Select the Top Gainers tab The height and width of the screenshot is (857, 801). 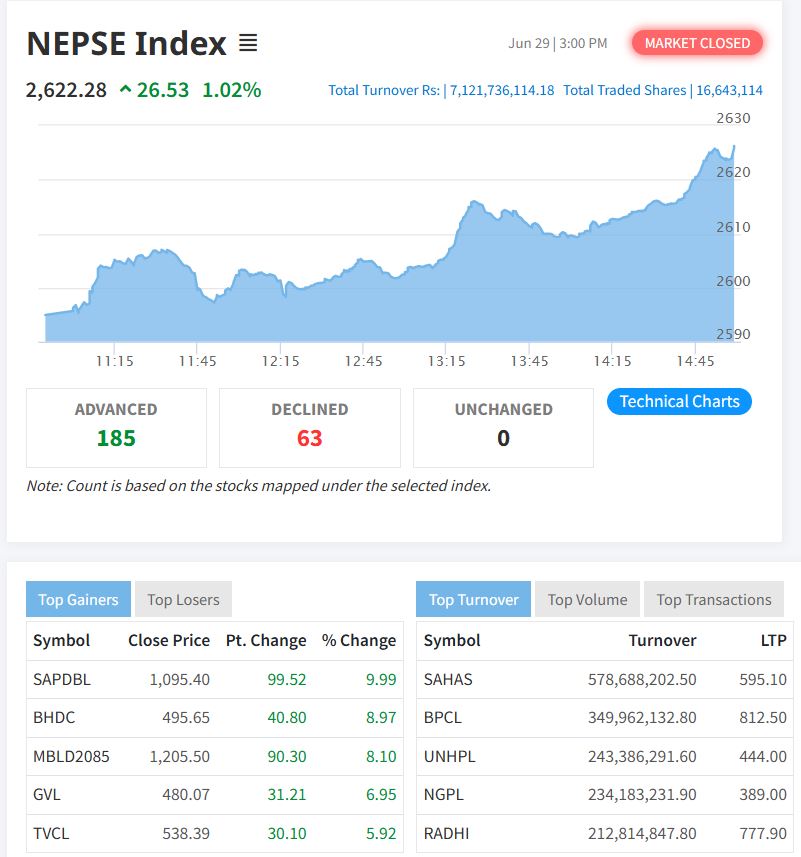point(78,600)
